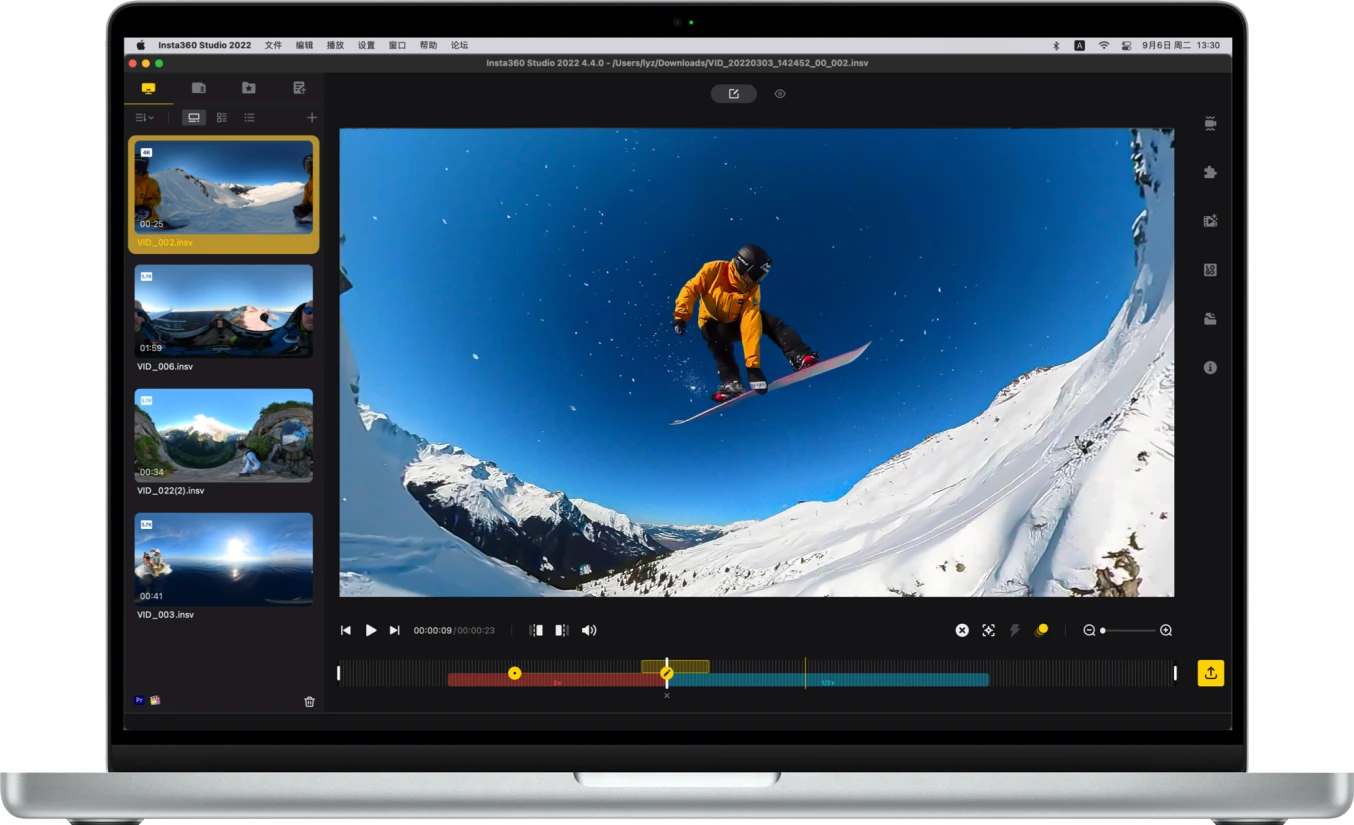1354x825 pixels.
Task: Click the lightning bolt icon above timeline
Action: (x=1014, y=631)
